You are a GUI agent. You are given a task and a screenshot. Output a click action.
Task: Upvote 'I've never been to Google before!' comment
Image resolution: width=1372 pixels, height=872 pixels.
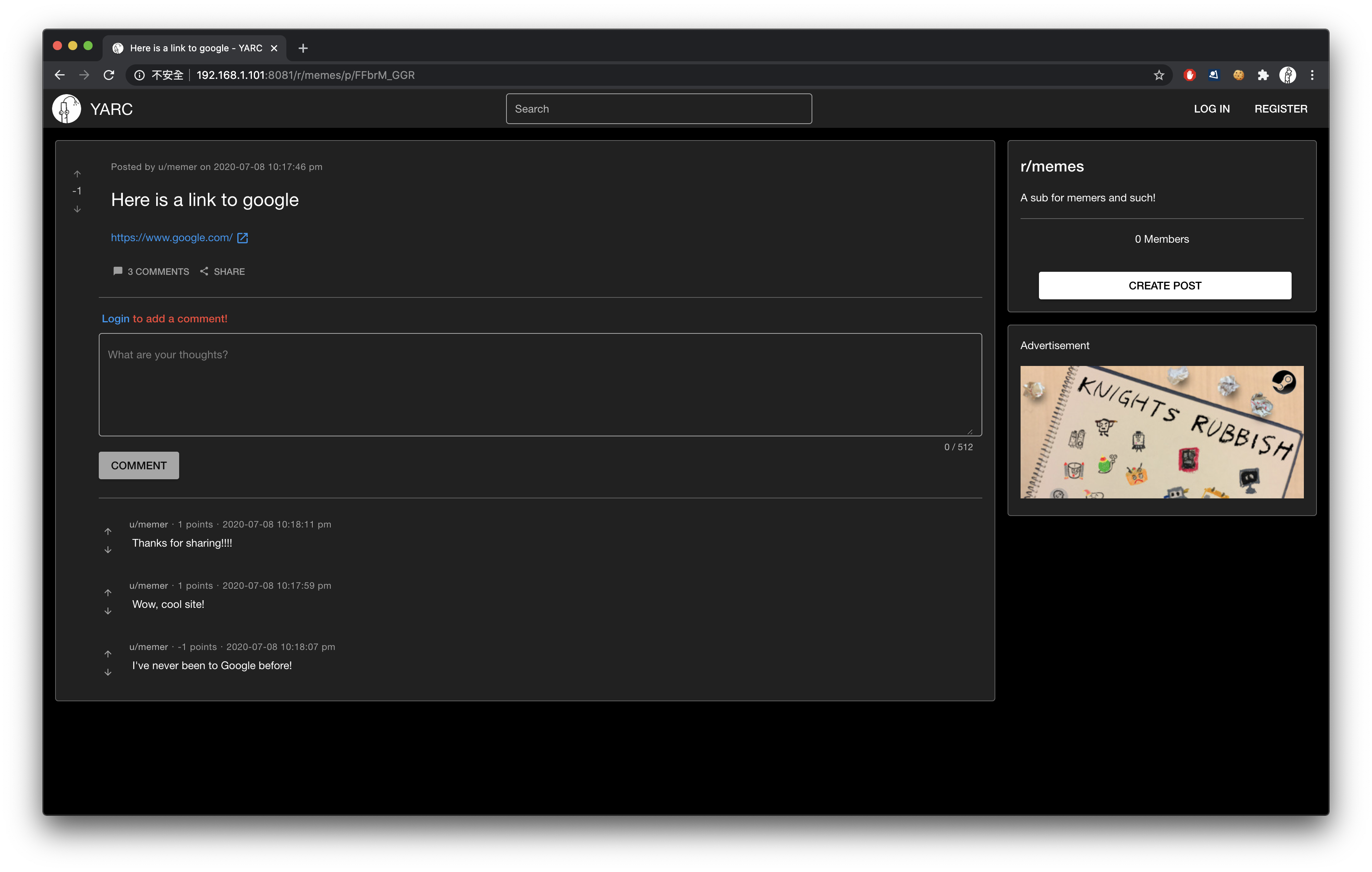tap(108, 654)
